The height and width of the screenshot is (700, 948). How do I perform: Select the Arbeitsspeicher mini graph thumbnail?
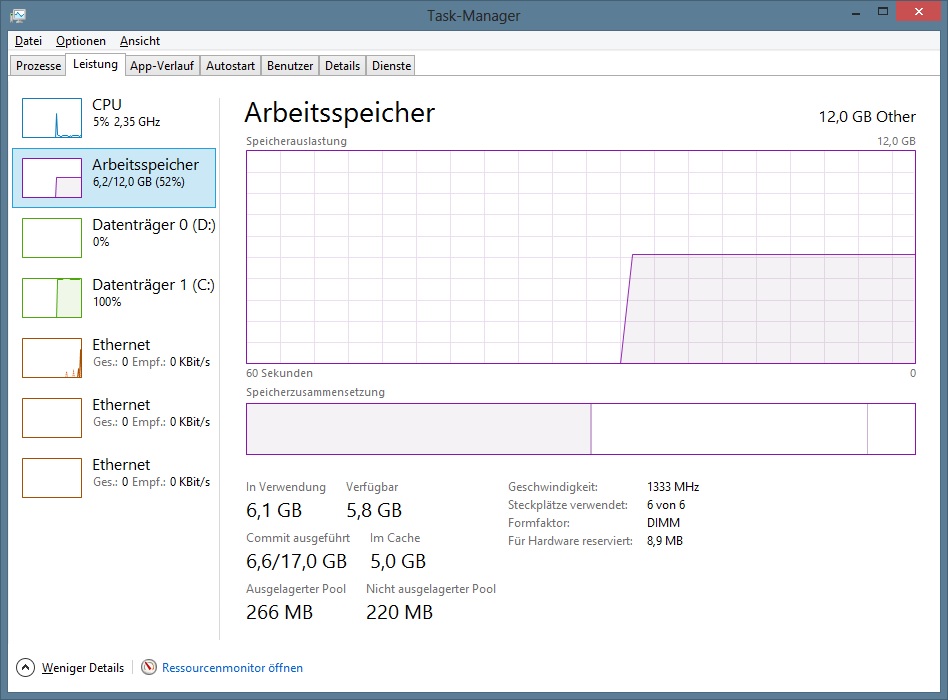coord(52,178)
